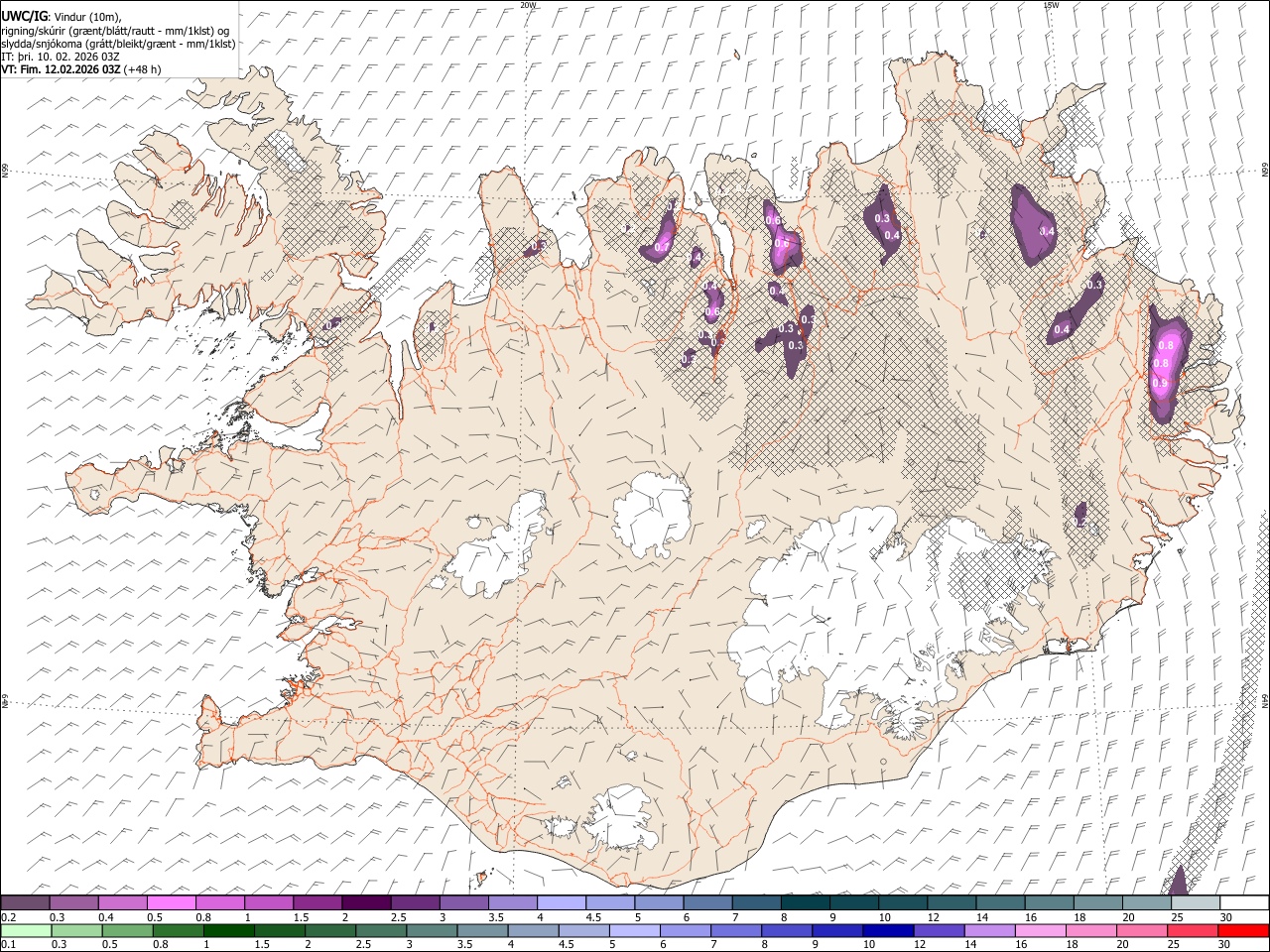The height and width of the screenshot is (952, 1270).
Task: Pick the 14 violet swatch in bottom rain scale
Action: tap(989, 930)
